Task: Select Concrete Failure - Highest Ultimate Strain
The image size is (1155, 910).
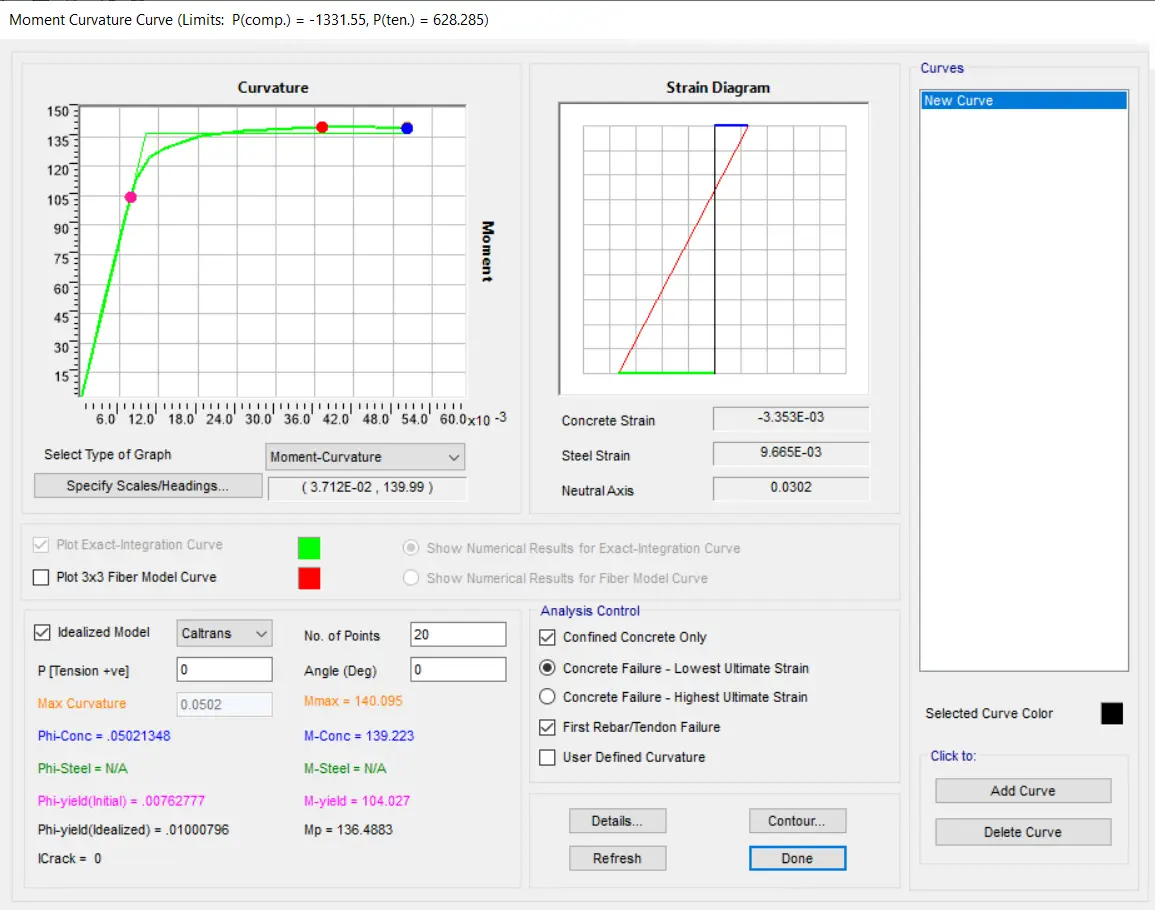Action: point(547,697)
